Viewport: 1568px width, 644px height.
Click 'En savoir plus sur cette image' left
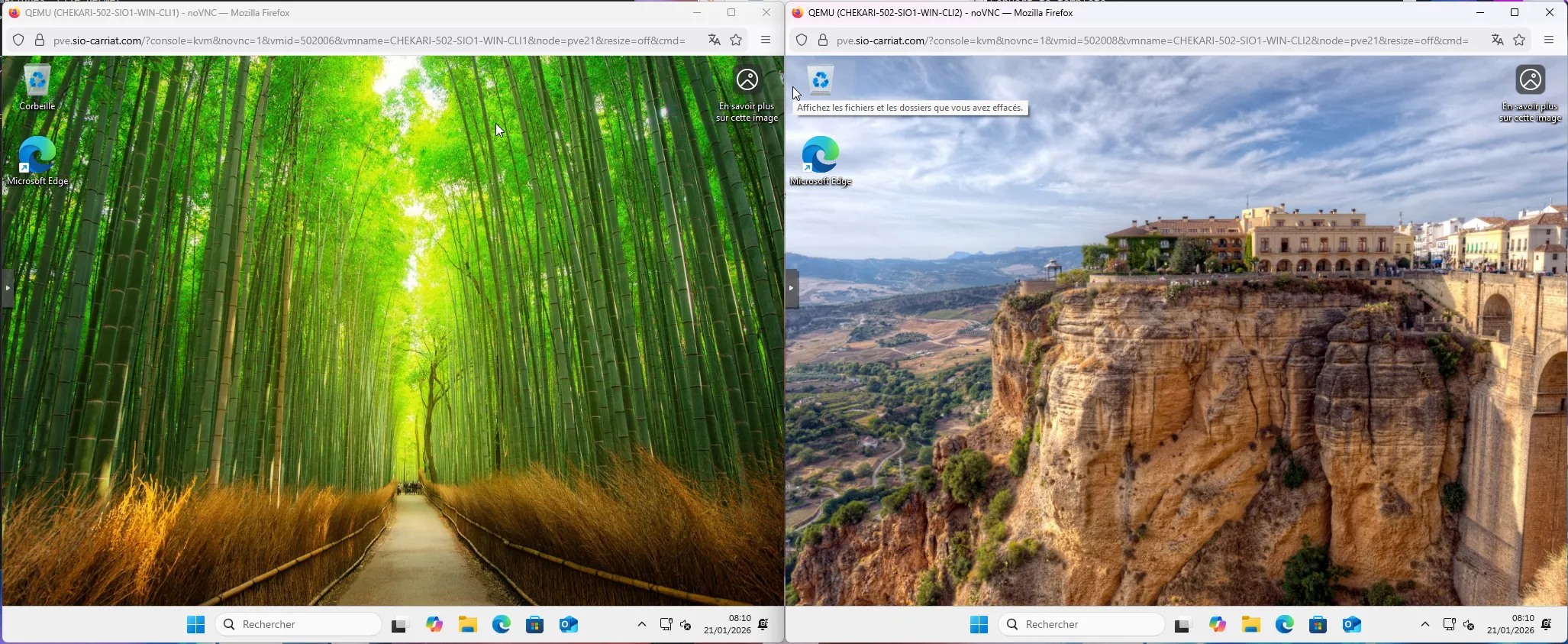click(x=747, y=93)
